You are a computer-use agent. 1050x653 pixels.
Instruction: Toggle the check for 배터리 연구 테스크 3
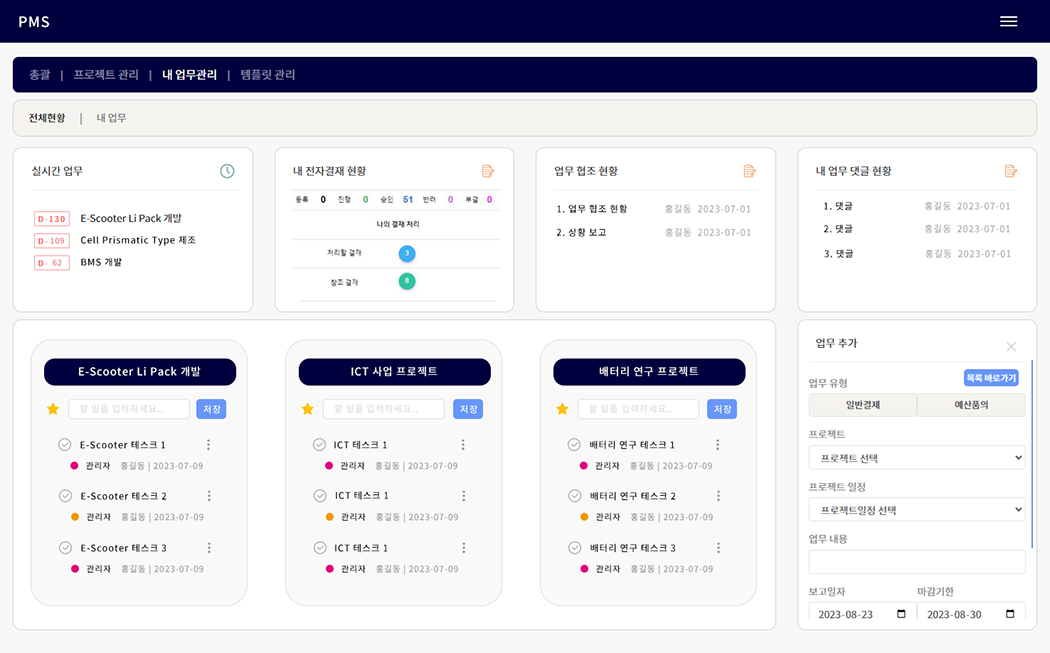pyautogui.click(x=574, y=548)
